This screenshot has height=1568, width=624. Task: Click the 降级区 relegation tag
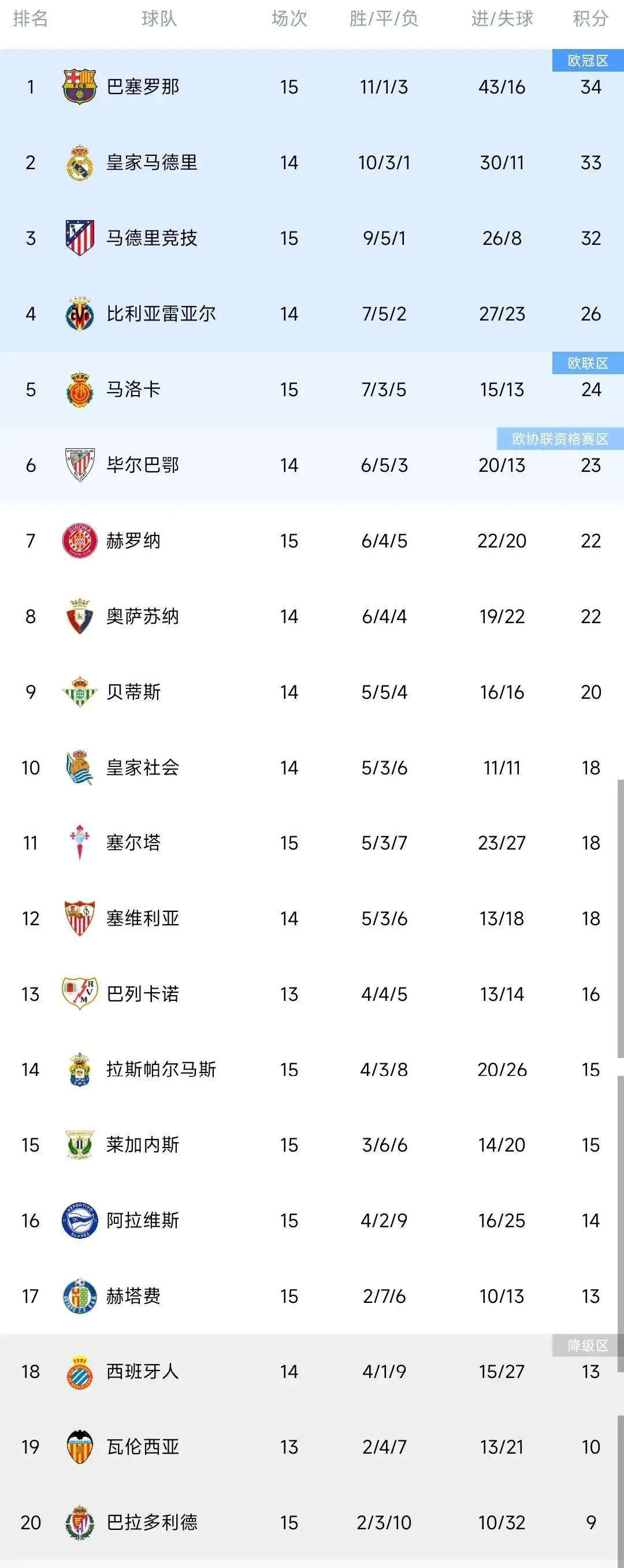tap(588, 1346)
